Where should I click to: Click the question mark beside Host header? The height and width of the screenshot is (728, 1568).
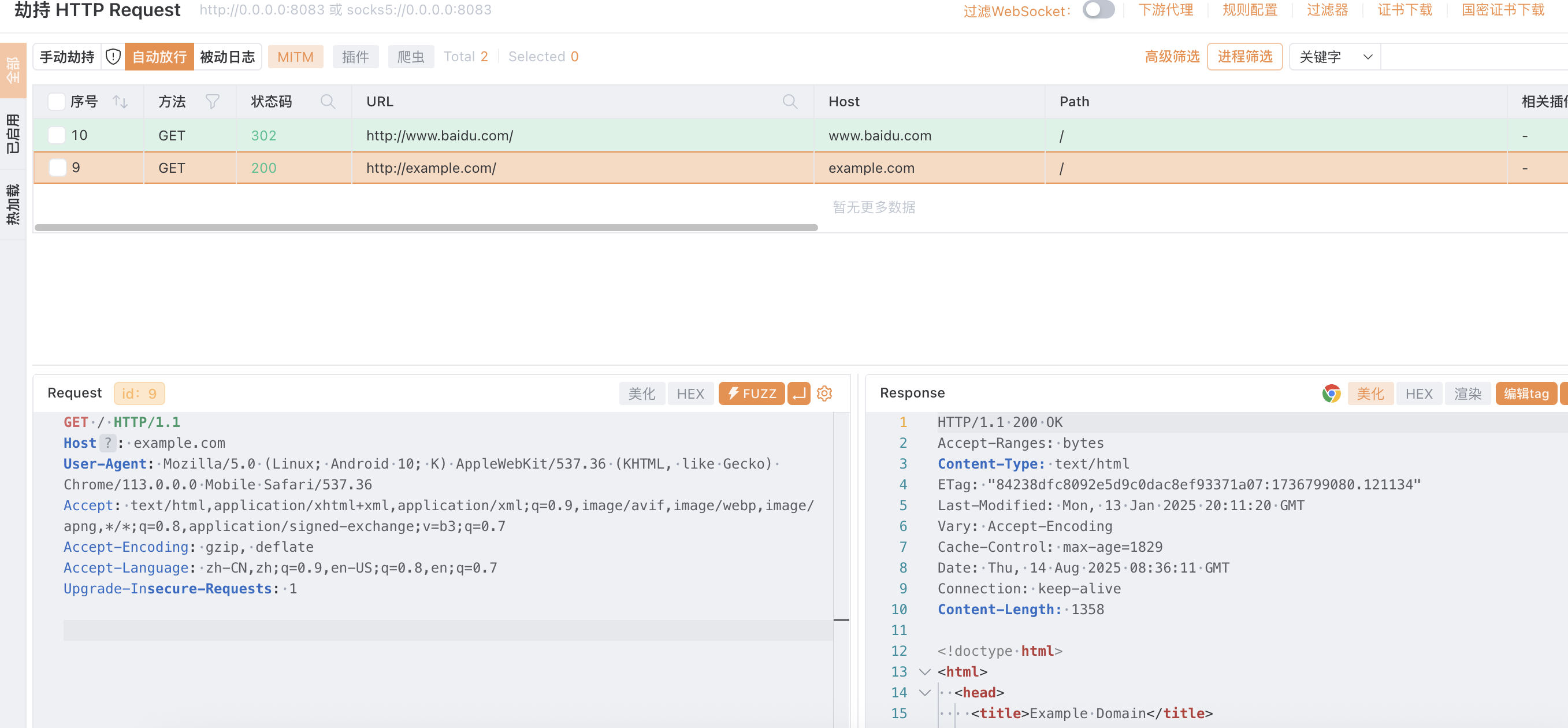coord(107,443)
